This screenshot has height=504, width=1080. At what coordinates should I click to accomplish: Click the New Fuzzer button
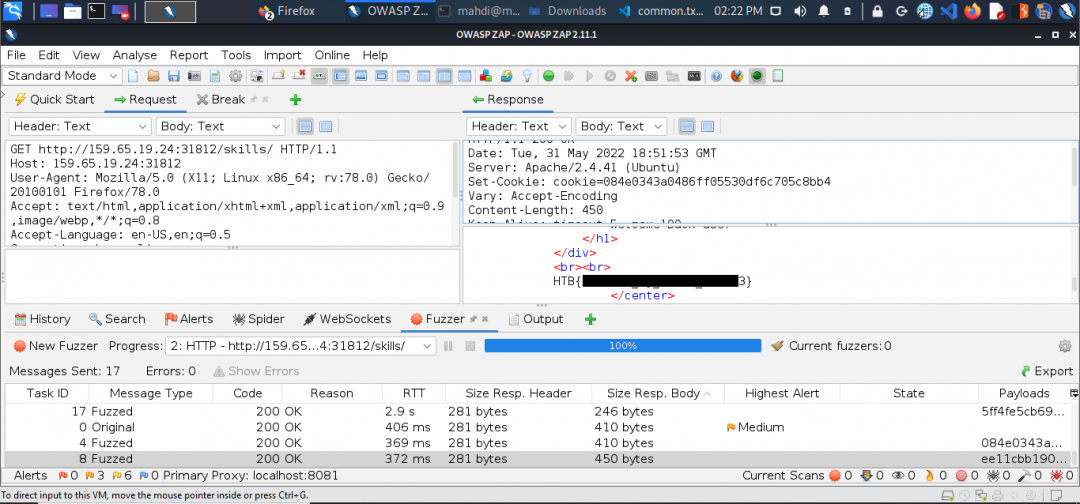(56, 346)
